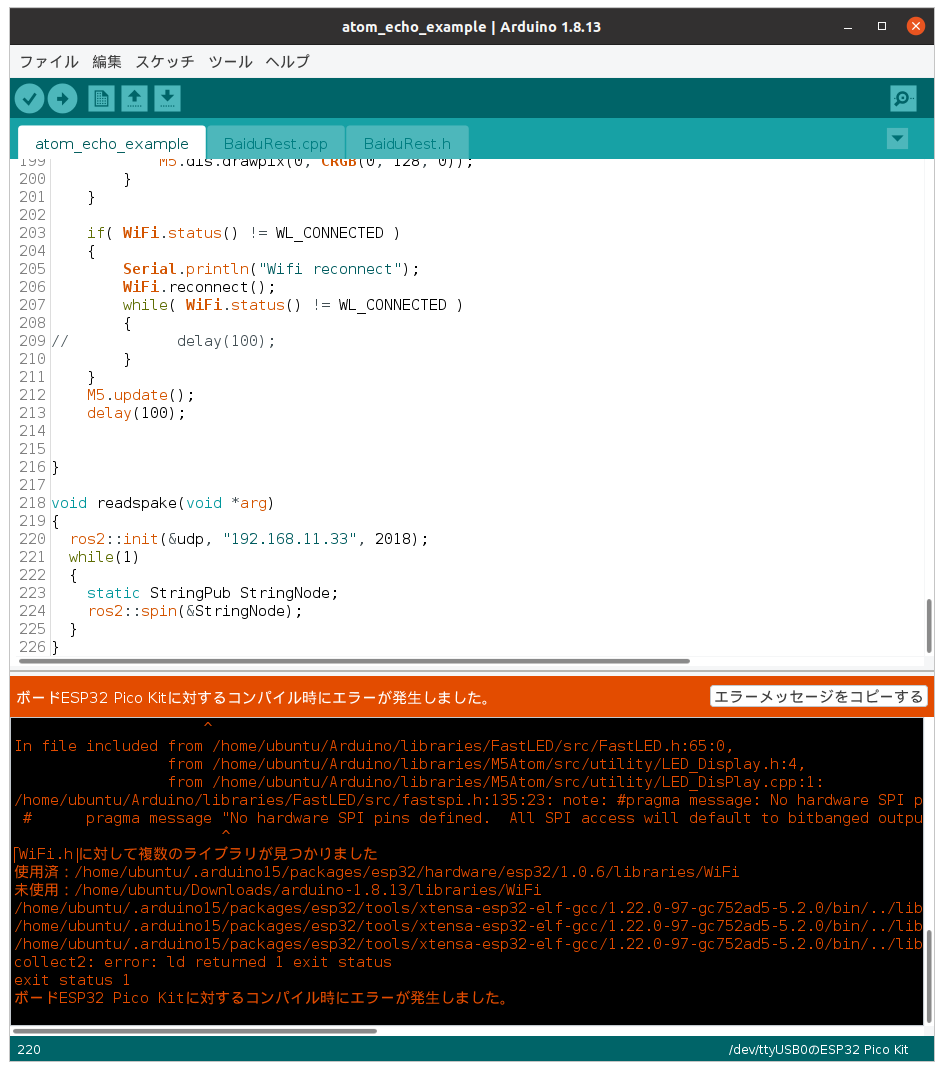The width and height of the screenshot is (944, 1071).
Task: Click the Verify (checkmark) button
Action: point(29,99)
